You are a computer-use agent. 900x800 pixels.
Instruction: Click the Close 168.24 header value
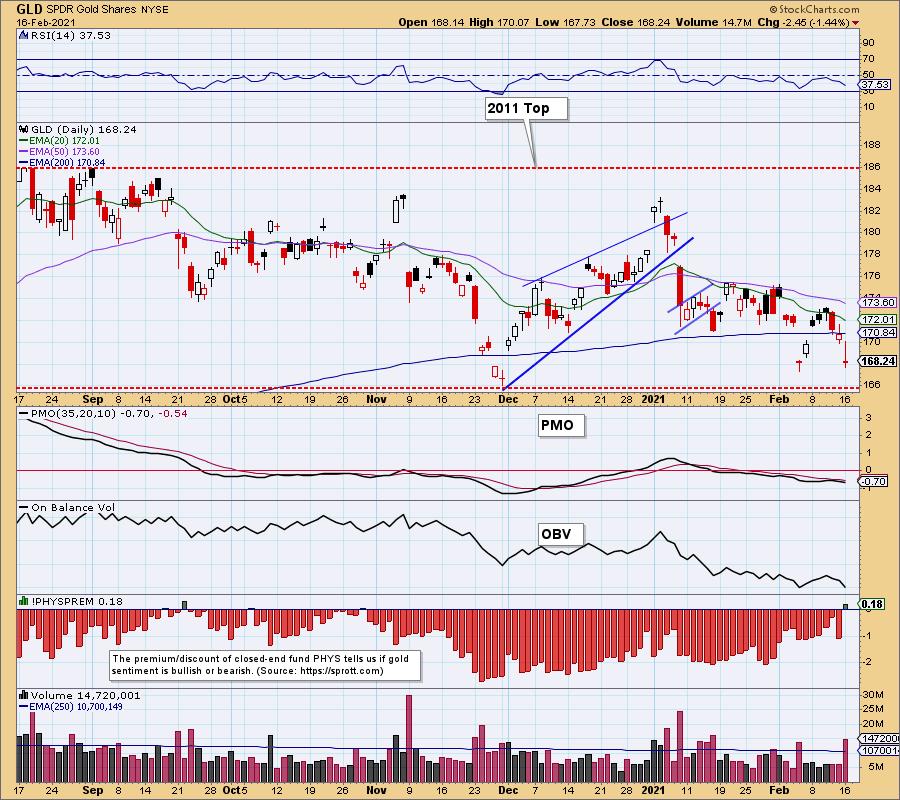636,22
